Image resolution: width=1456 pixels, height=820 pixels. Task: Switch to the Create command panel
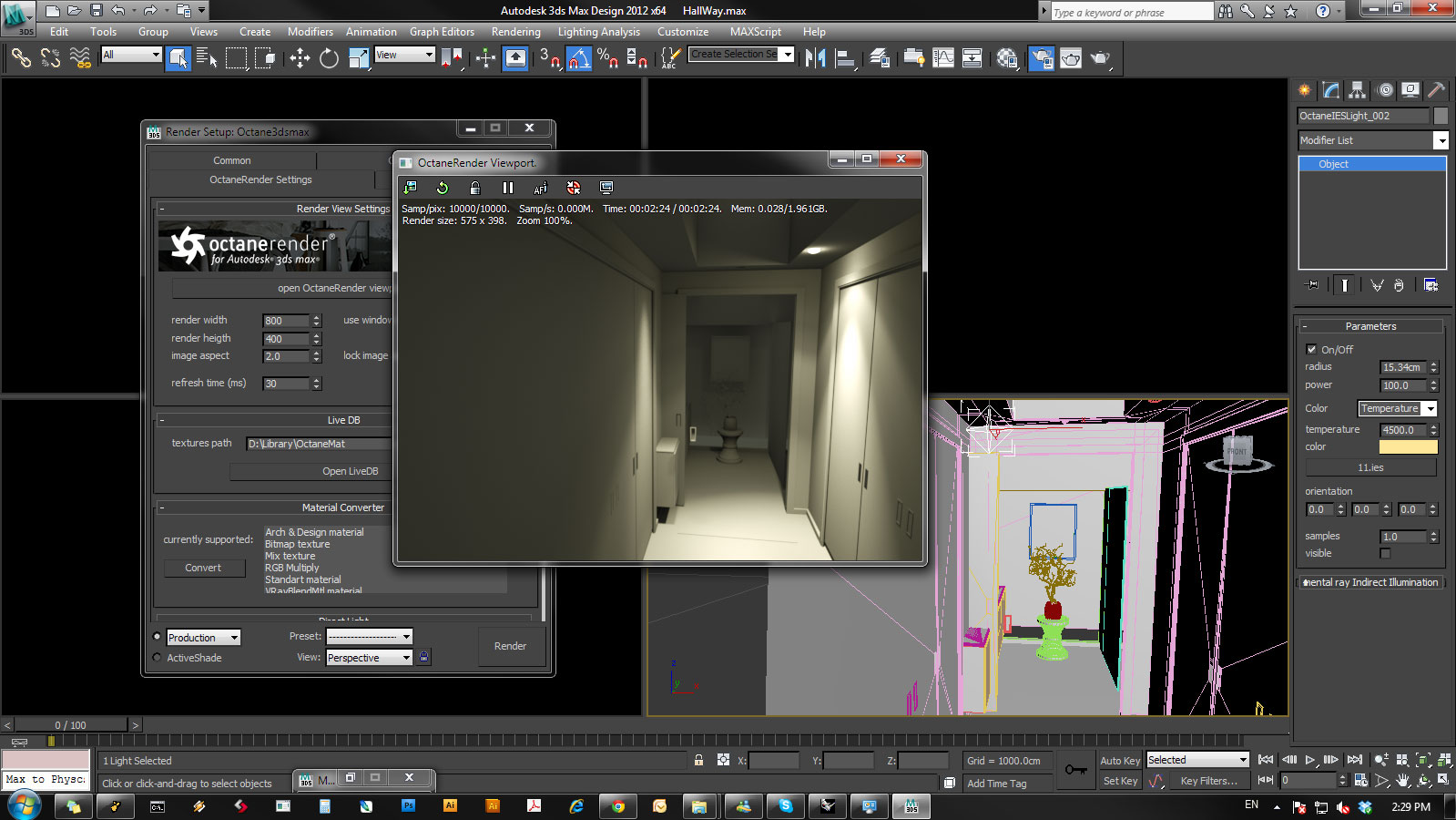coord(1305,89)
